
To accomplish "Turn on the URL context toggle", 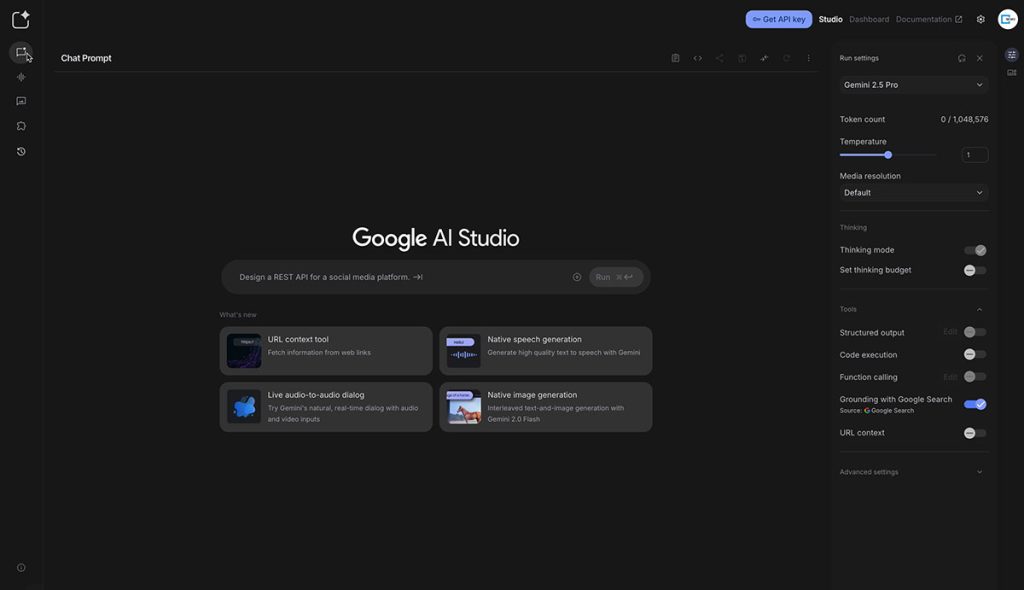I will point(975,433).
